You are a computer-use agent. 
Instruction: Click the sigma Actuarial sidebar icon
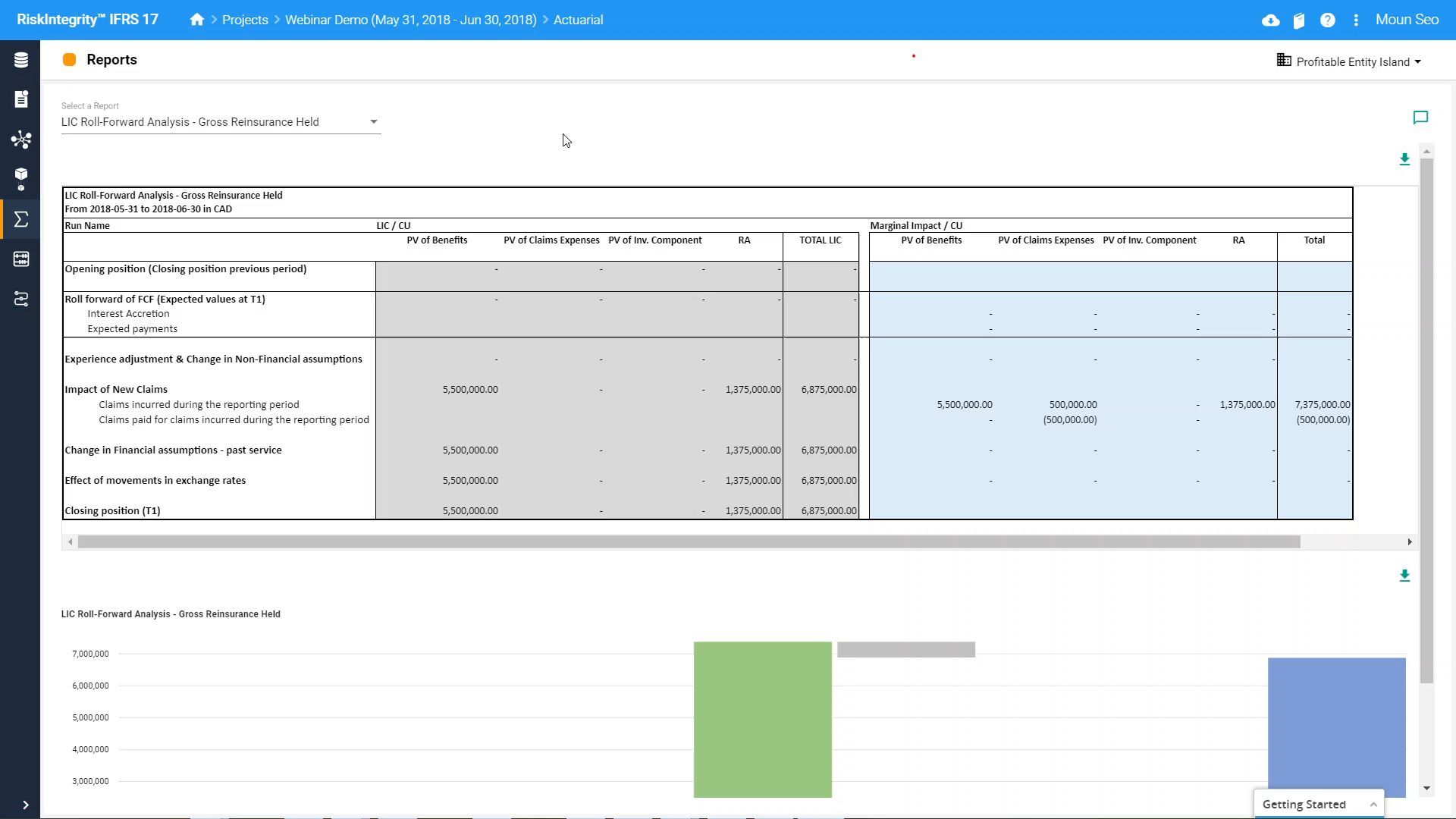point(21,219)
